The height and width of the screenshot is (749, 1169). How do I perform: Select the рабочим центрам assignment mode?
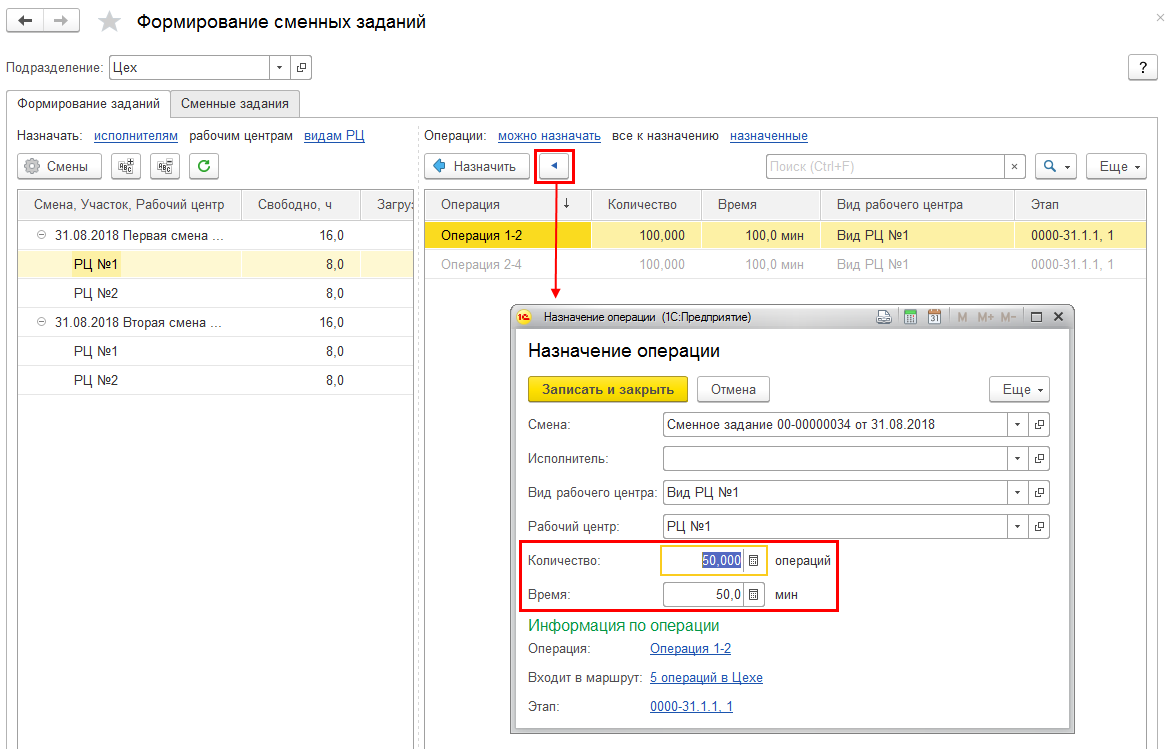click(x=241, y=136)
